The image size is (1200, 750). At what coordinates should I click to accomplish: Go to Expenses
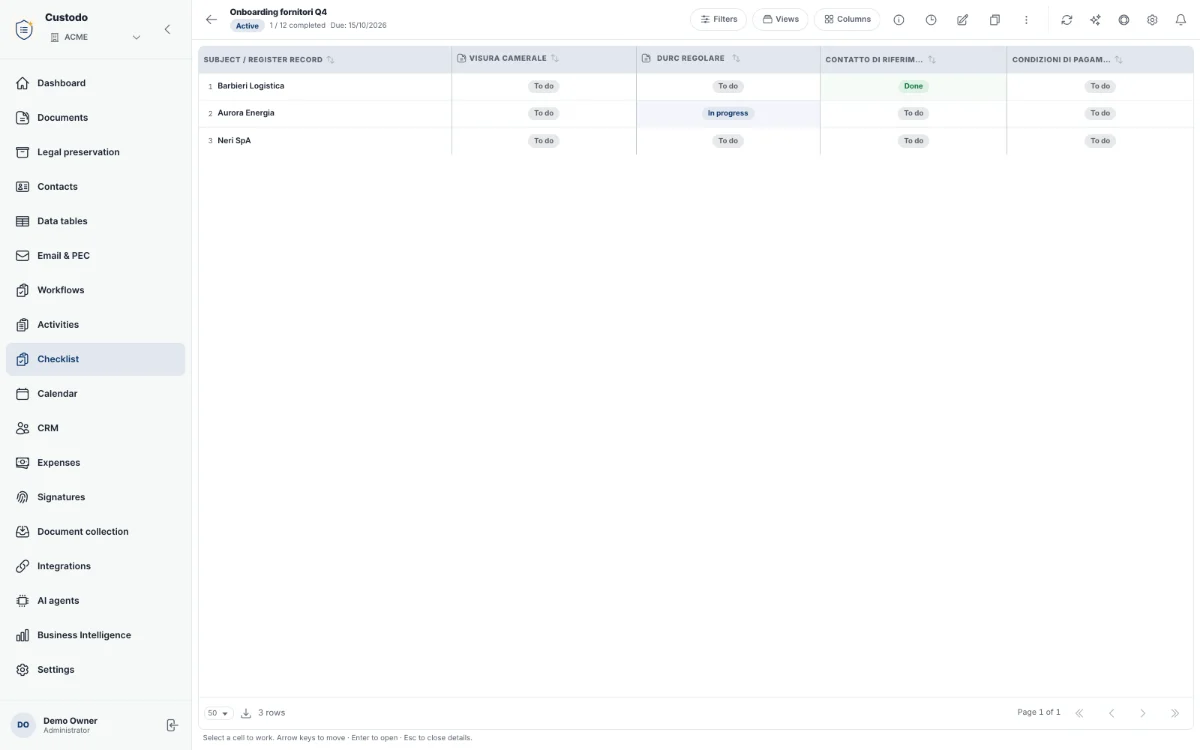click(95, 463)
